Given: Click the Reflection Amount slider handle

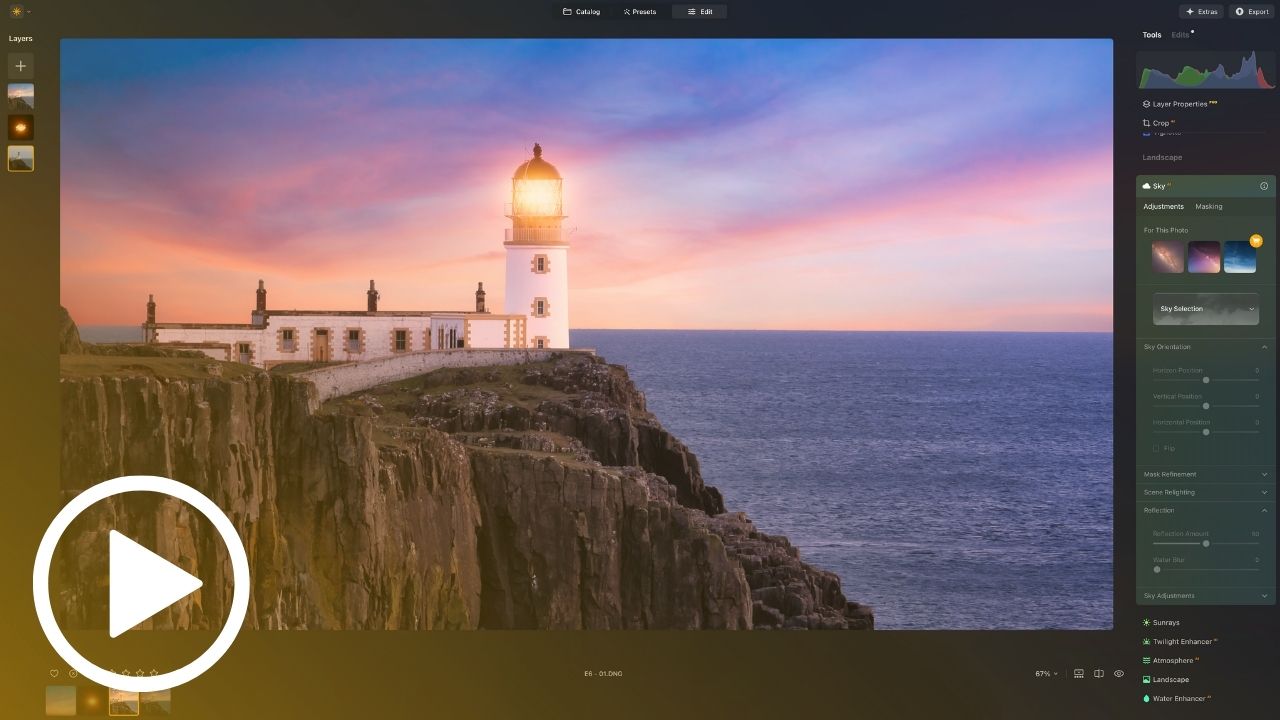Looking at the screenshot, I should [1206, 543].
